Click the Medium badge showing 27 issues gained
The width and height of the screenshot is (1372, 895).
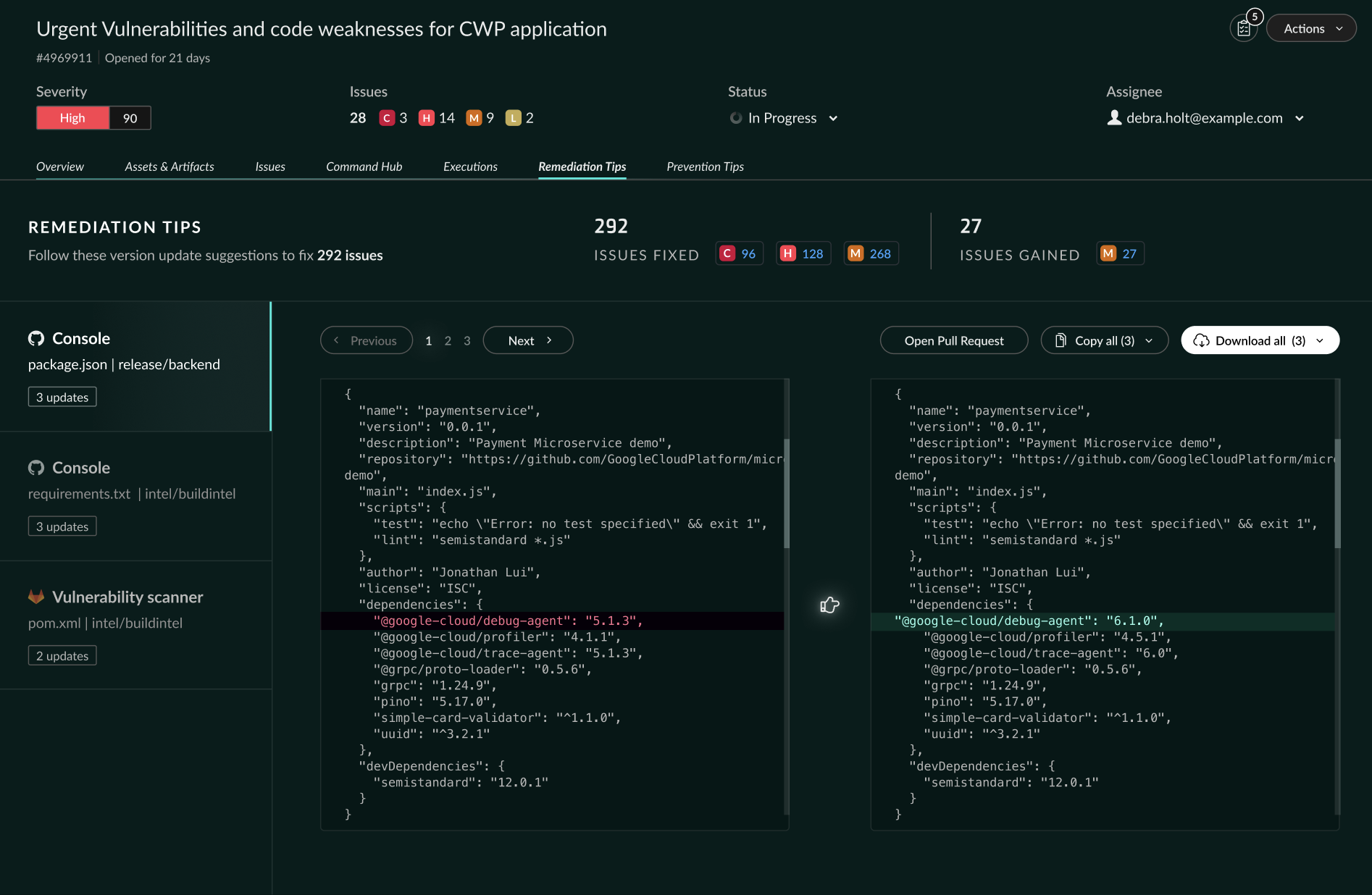1120,253
